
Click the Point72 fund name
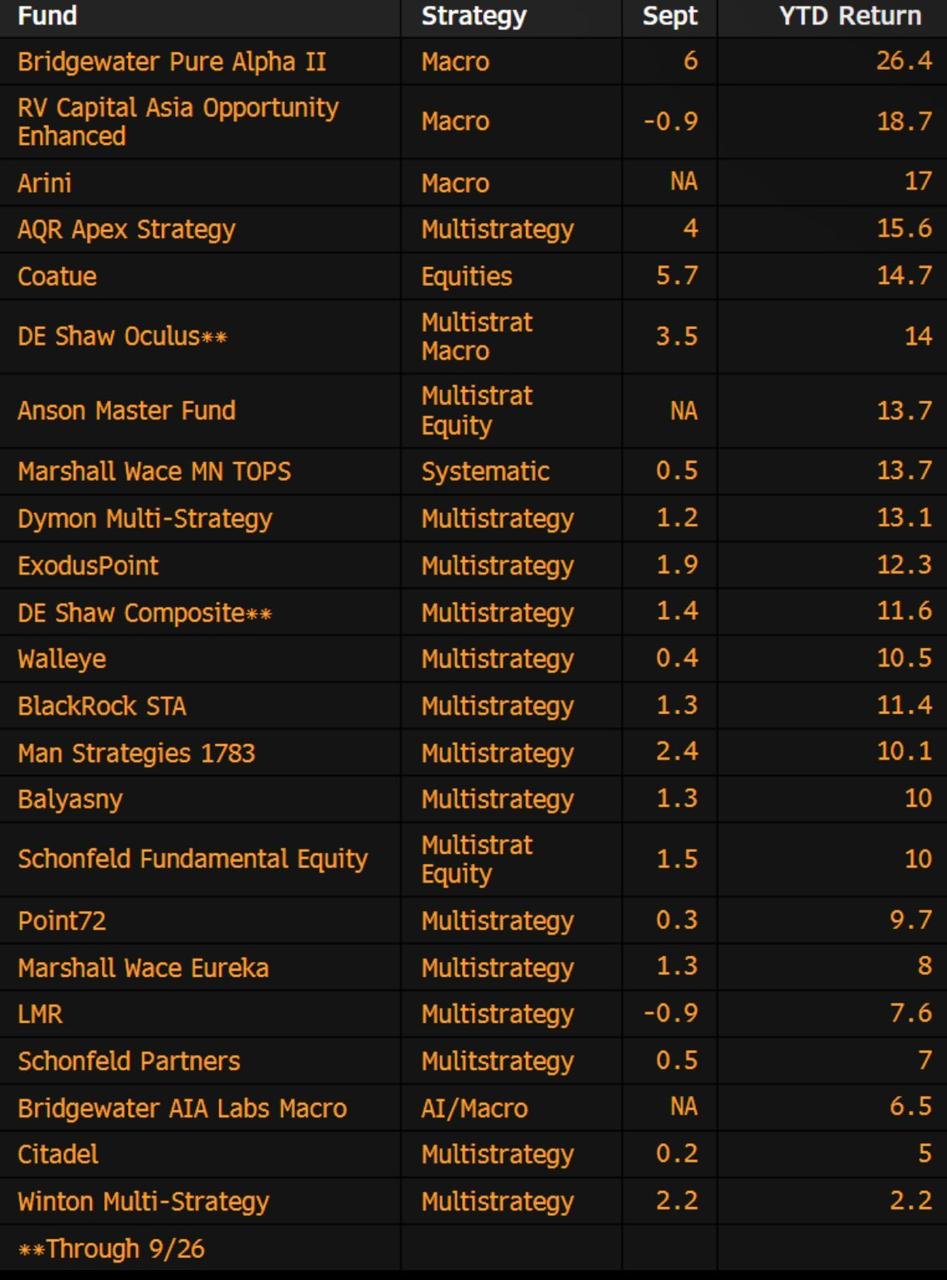pos(61,921)
